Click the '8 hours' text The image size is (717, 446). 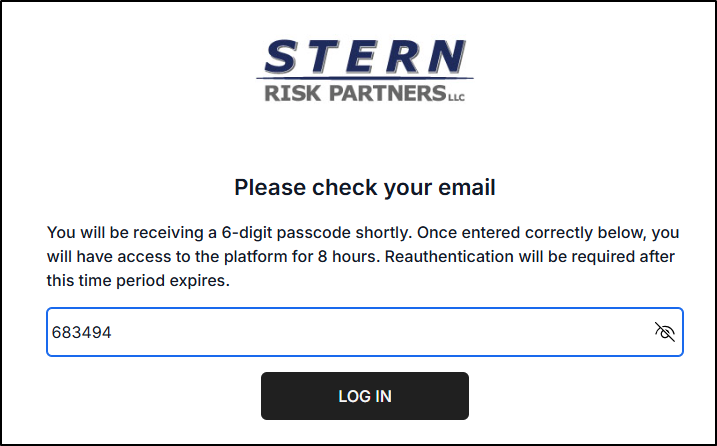point(348,256)
